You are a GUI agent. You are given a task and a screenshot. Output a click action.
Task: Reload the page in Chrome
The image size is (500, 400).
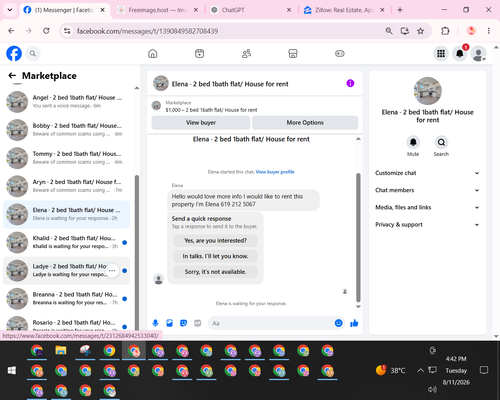tap(46, 31)
